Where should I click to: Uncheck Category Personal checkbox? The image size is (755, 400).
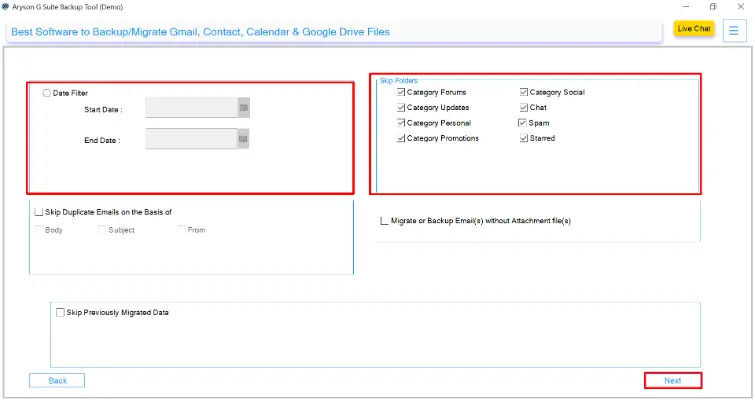pyautogui.click(x=401, y=123)
